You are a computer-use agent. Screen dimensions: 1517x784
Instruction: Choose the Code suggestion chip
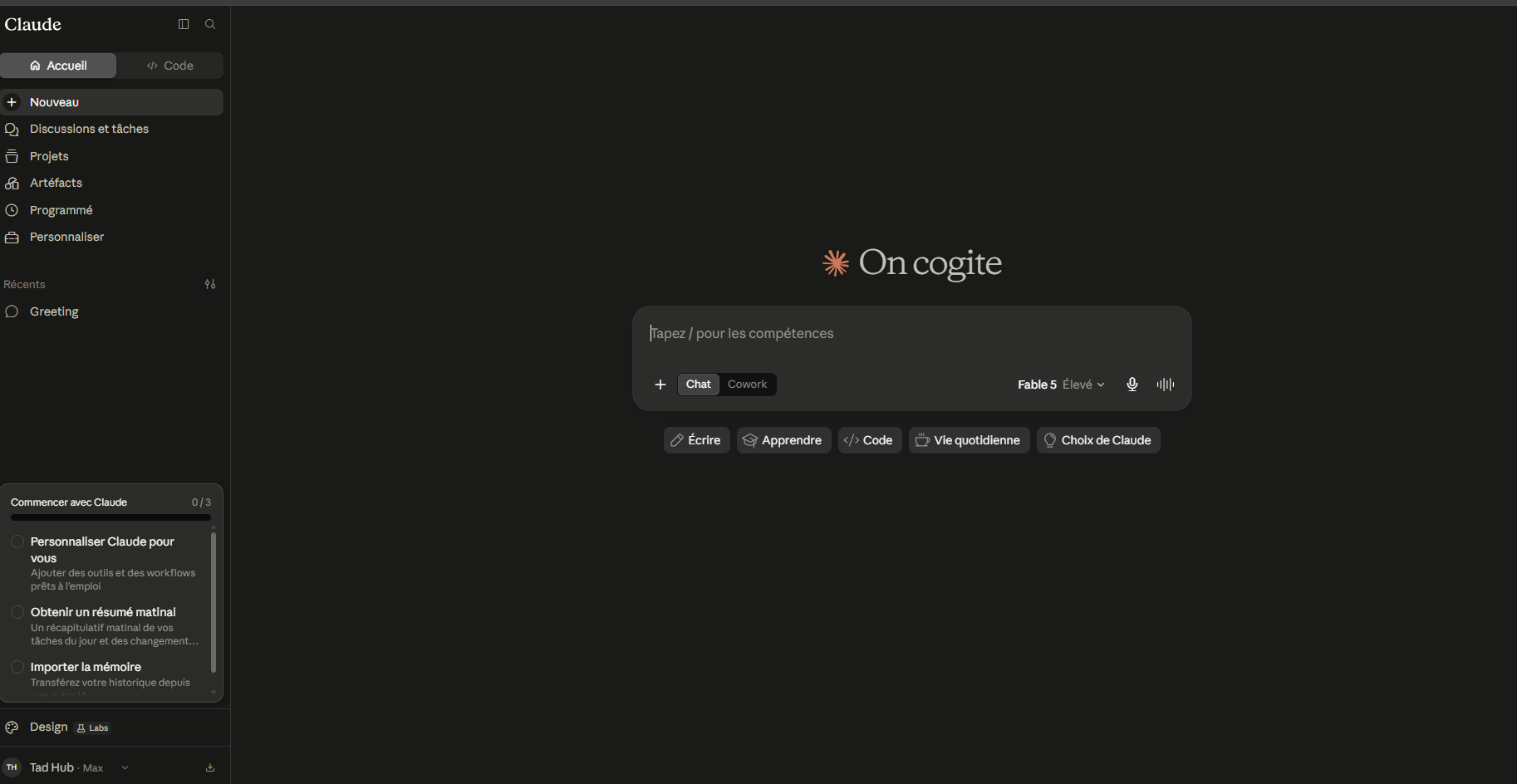pos(870,440)
